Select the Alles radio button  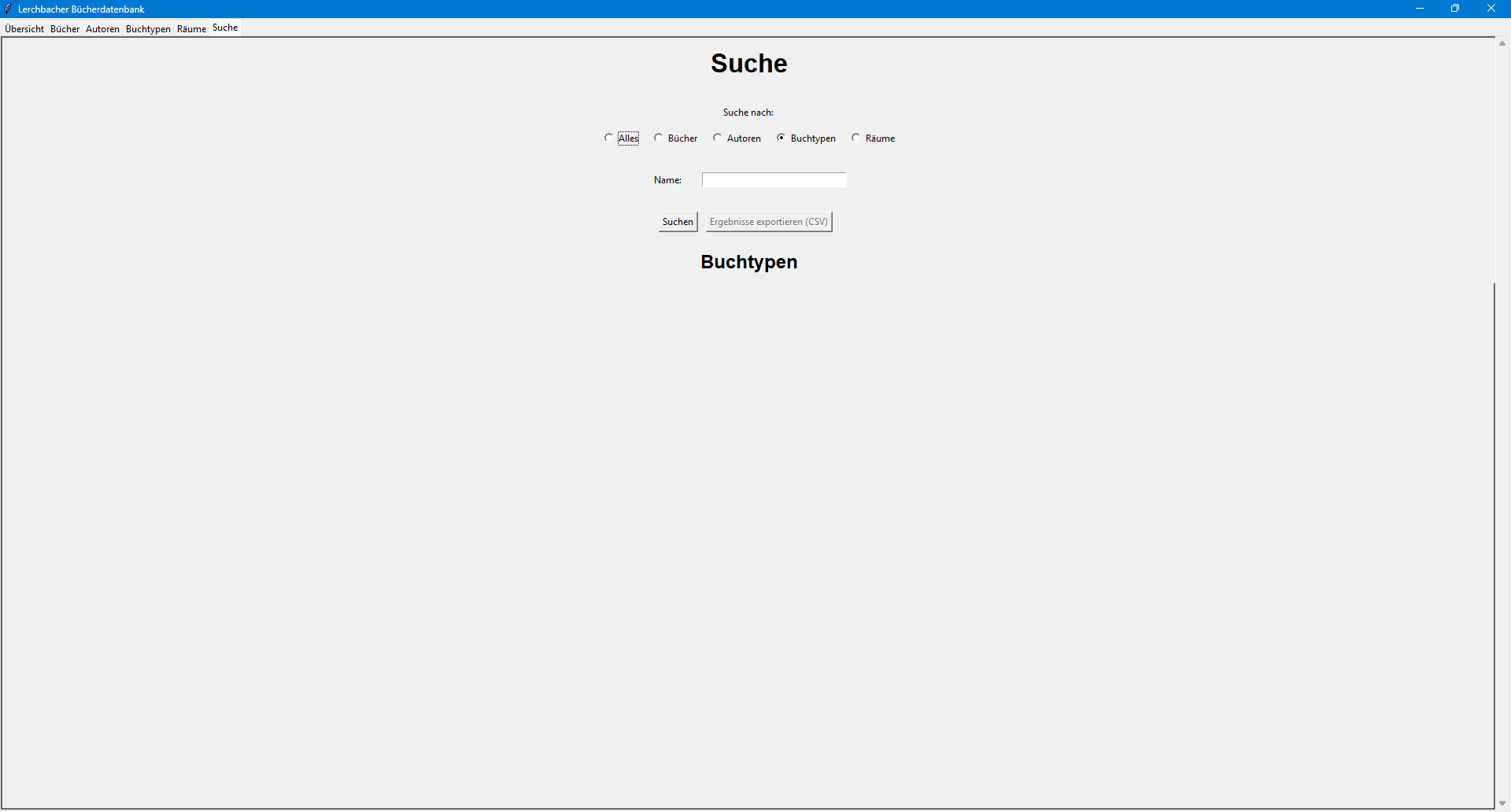tap(609, 138)
